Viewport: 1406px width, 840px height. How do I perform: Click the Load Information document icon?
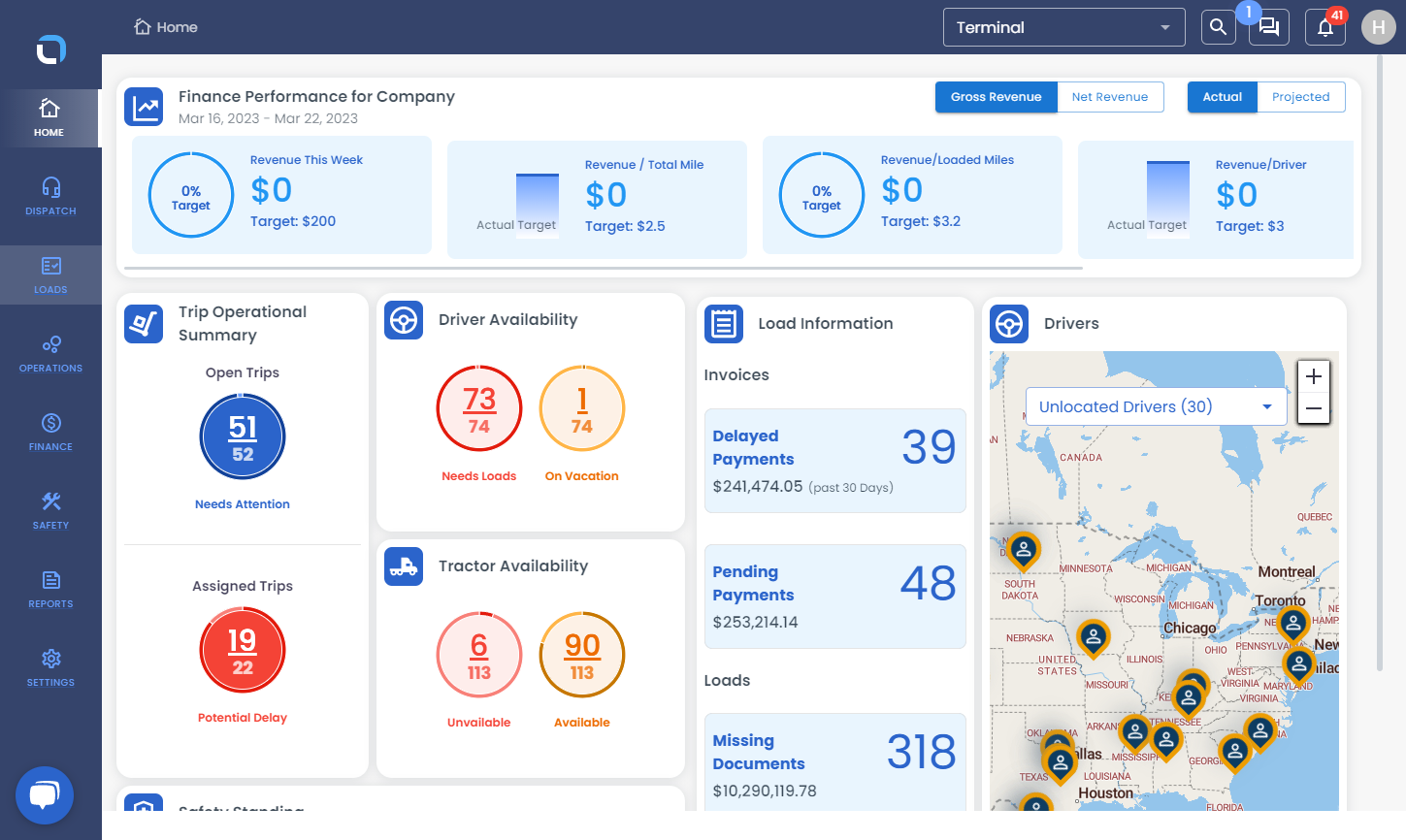(724, 324)
